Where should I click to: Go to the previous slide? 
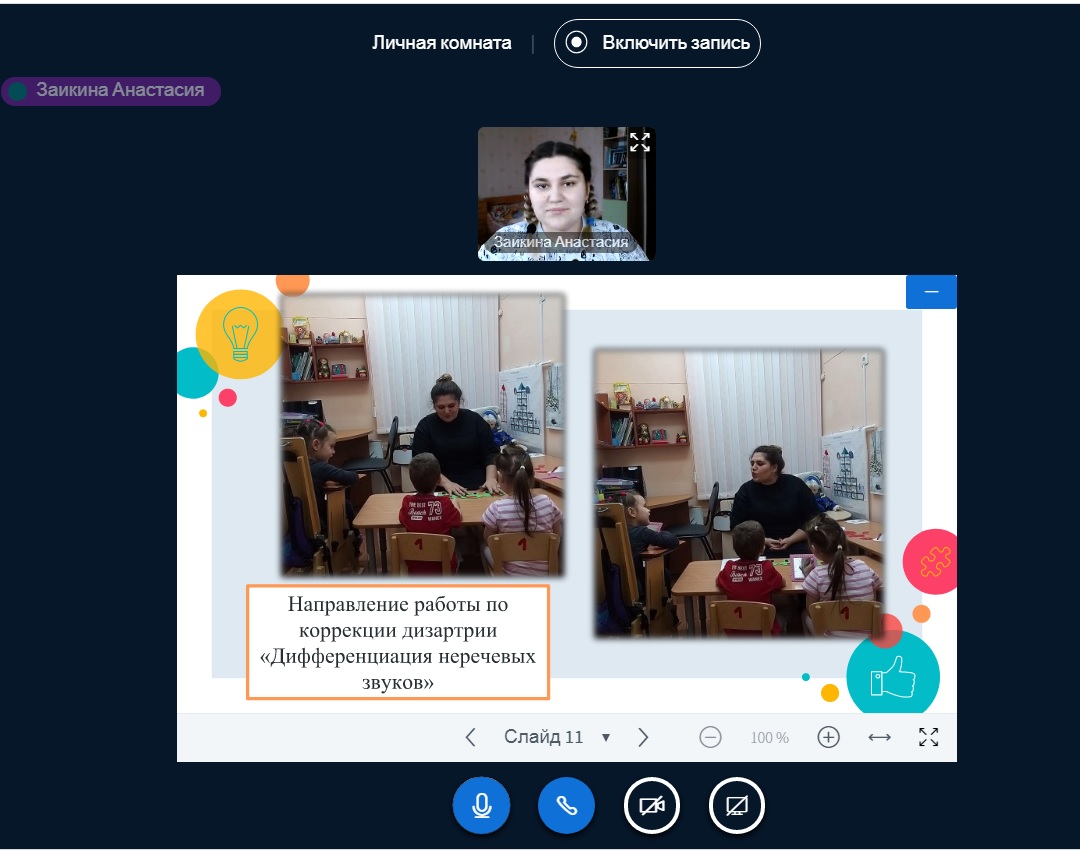[471, 737]
